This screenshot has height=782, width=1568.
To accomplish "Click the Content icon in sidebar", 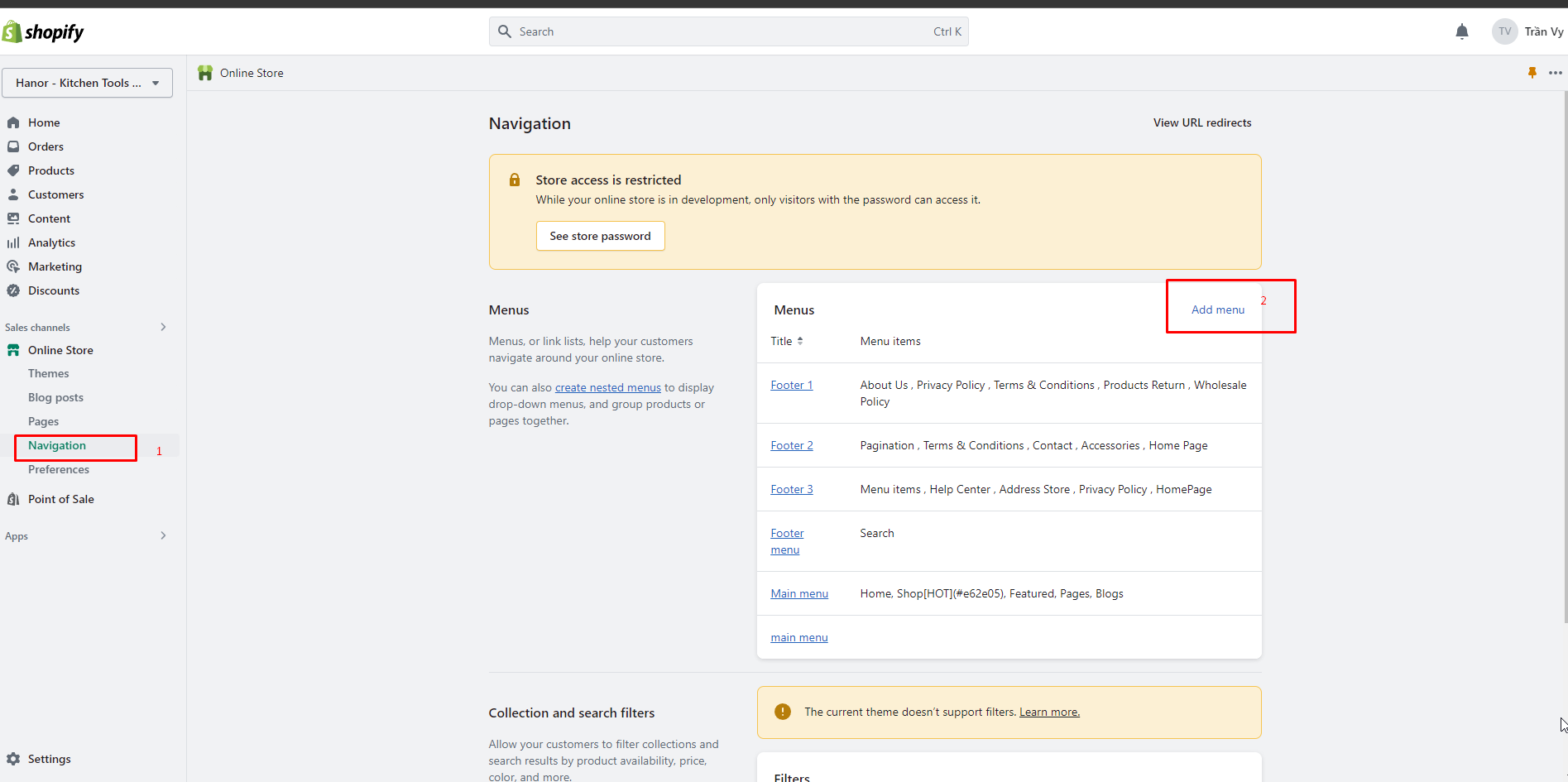I will point(13,218).
